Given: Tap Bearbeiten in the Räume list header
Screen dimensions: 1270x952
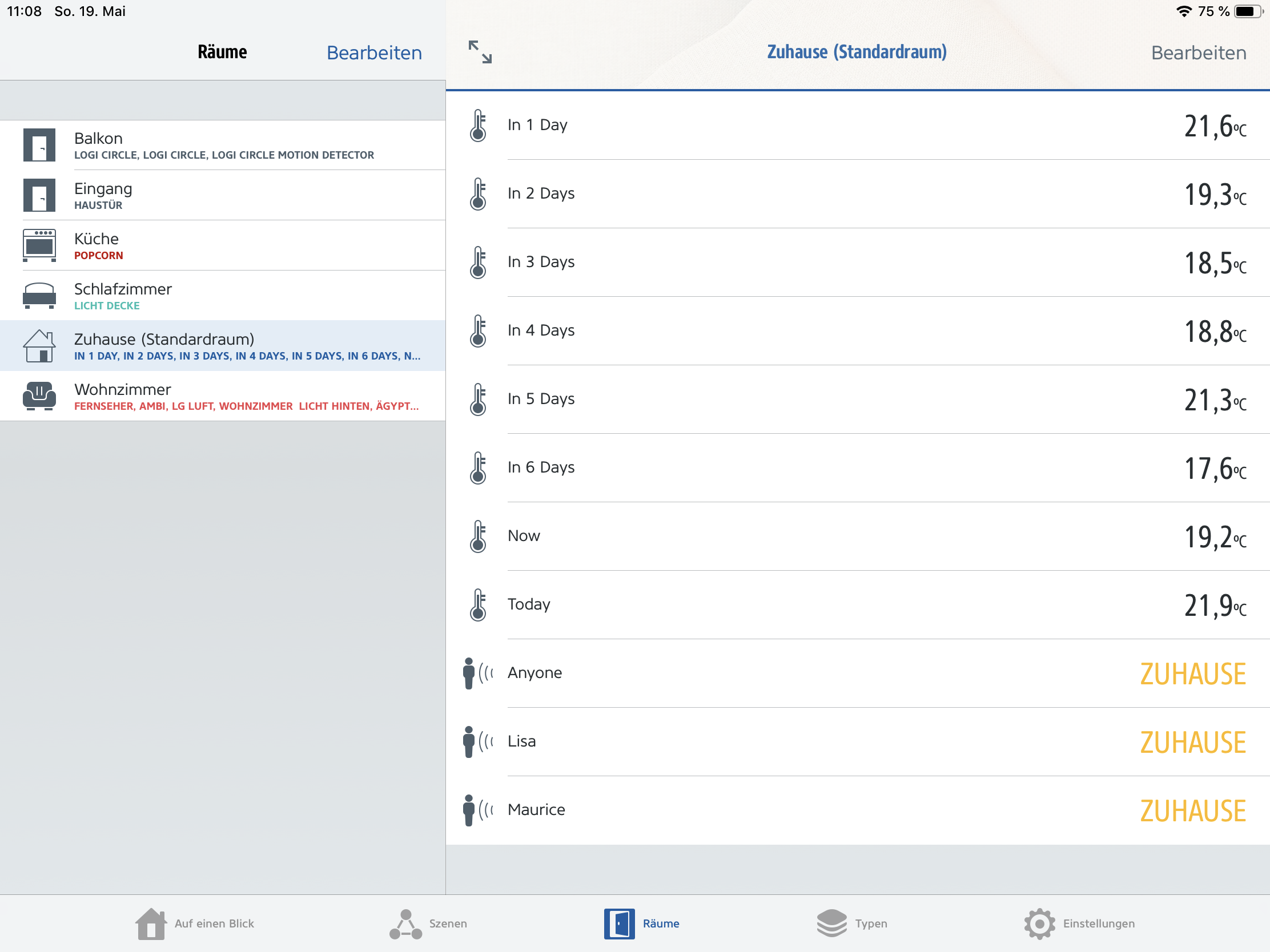Looking at the screenshot, I should click(374, 53).
